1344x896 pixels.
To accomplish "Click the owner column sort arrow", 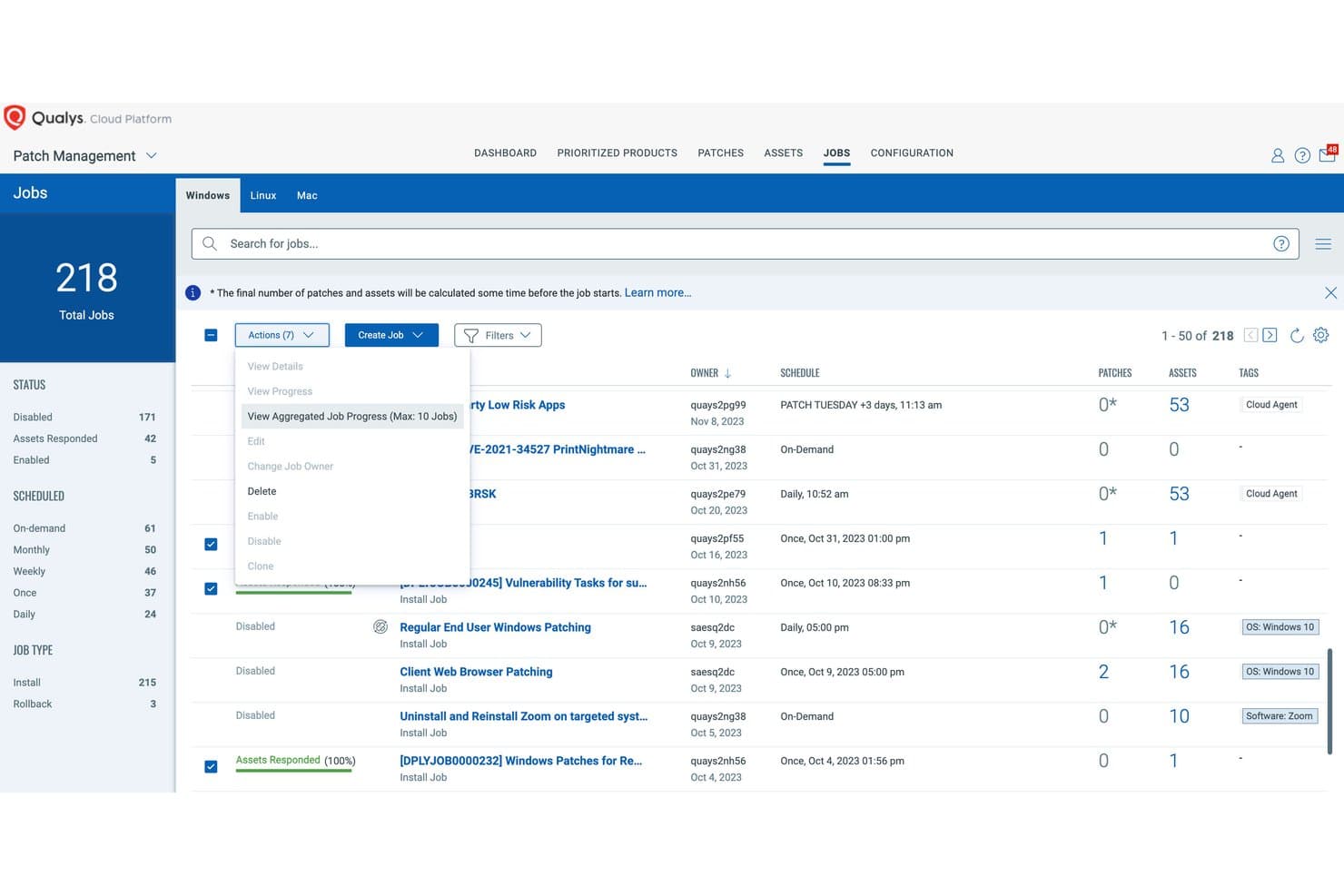I will tap(727, 373).
